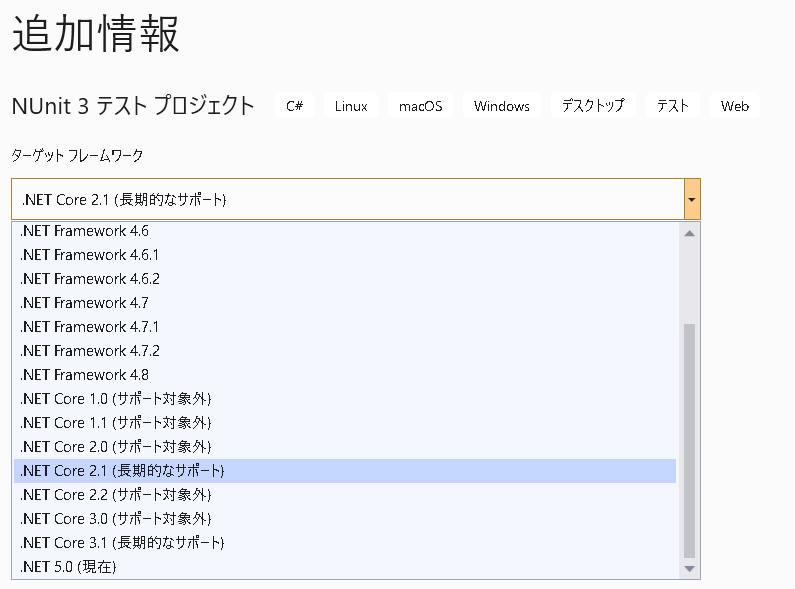
Task: Click the Linux tag
Action: tap(351, 106)
